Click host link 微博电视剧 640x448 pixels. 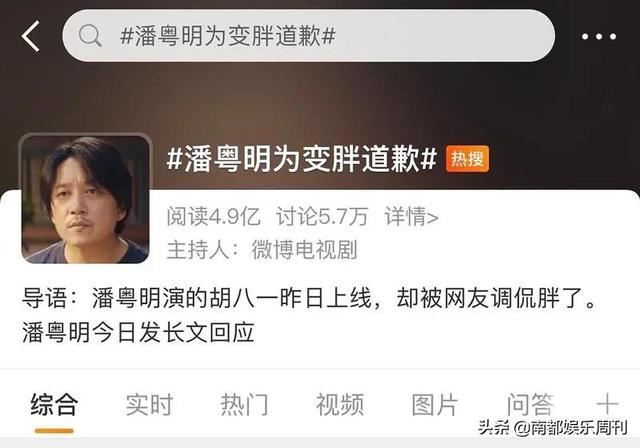(304, 249)
